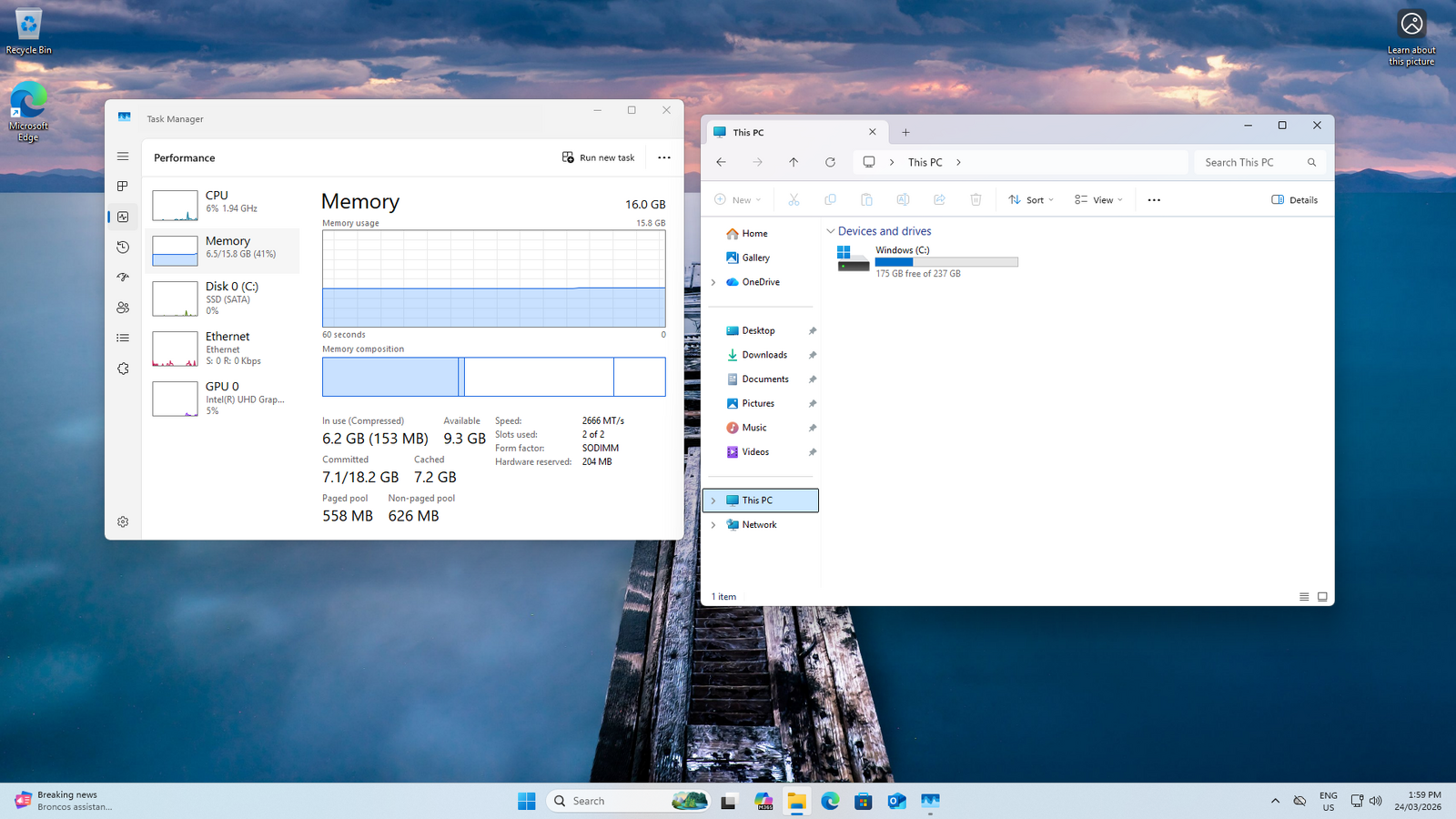Viewport: 1456px width, 819px height.
Task: Open App history in Task Manager sidebar
Action: tap(123, 248)
